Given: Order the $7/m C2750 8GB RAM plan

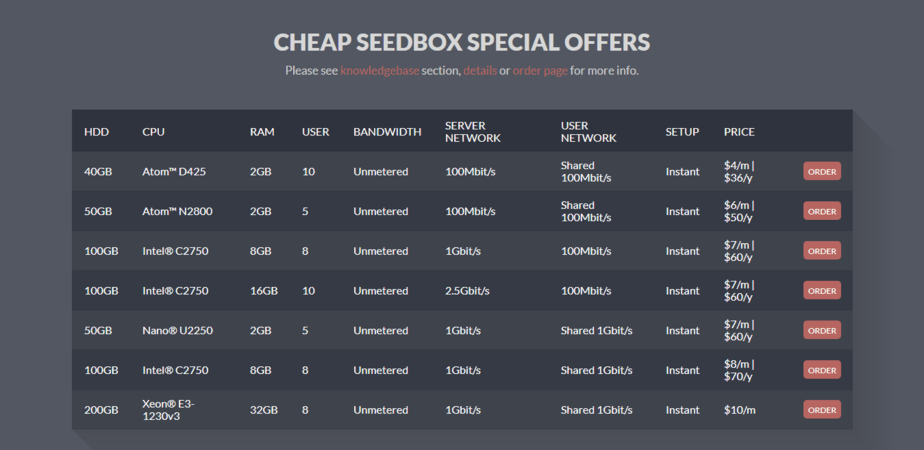Looking at the screenshot, I should (x=821, y=250).
